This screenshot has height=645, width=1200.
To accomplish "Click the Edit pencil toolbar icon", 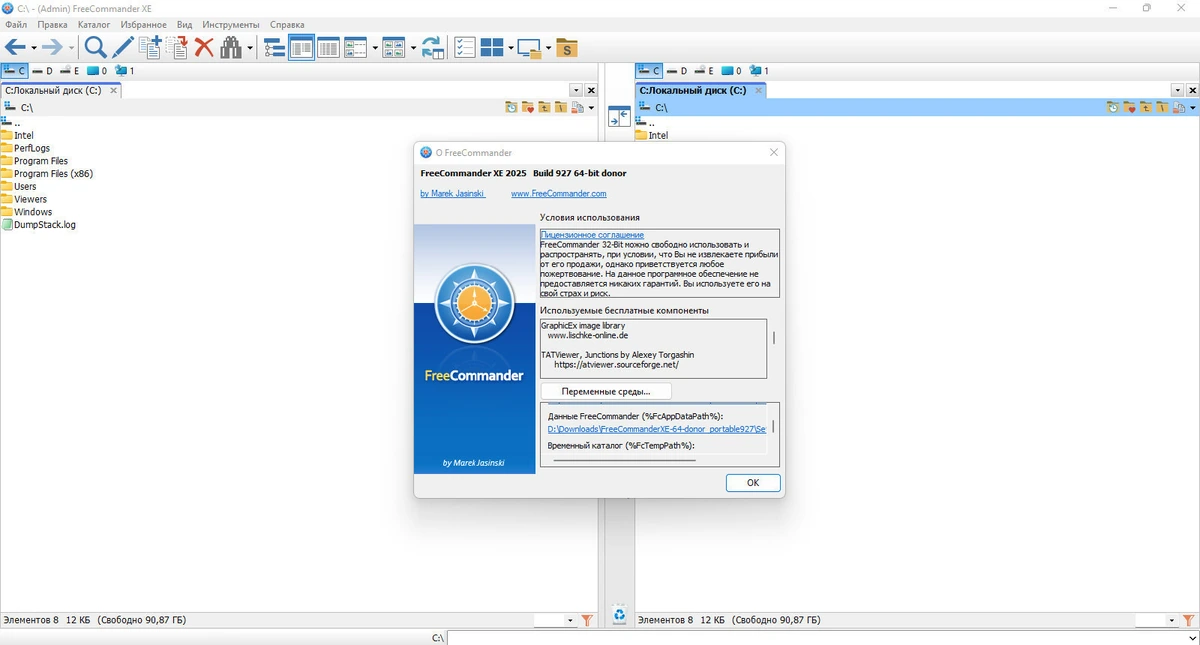I will point(122,47).
